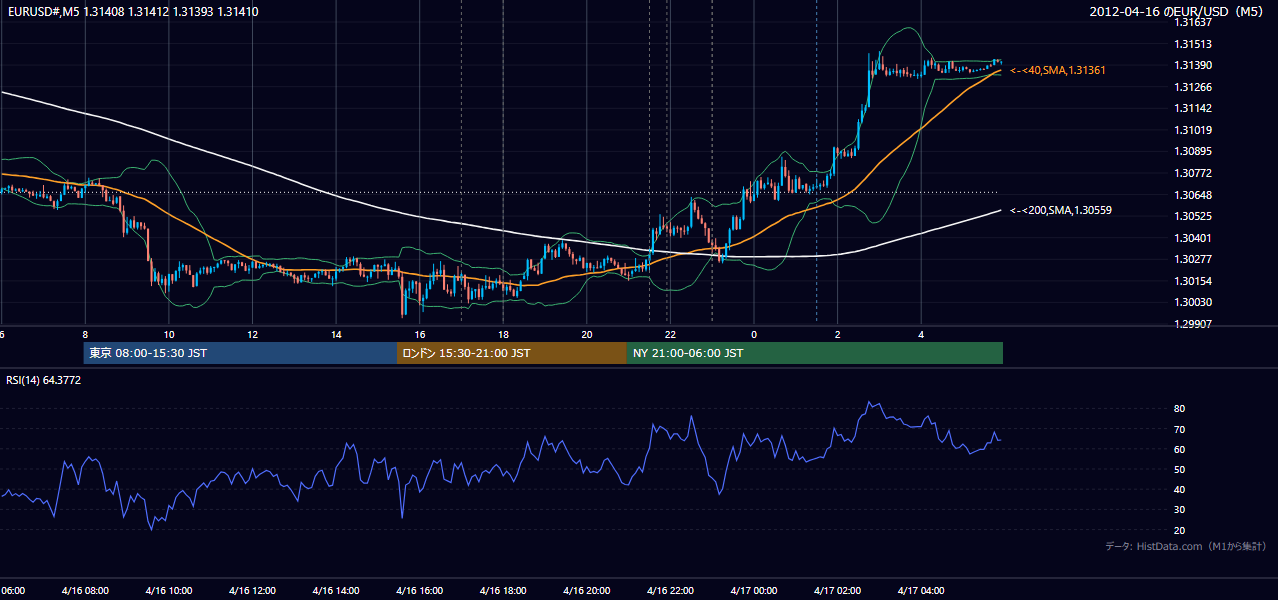Image resolution: width=1278 pixels, height=600 pixels.
Task: Click price axis value 1.30030
Action: pos(1194,303)
